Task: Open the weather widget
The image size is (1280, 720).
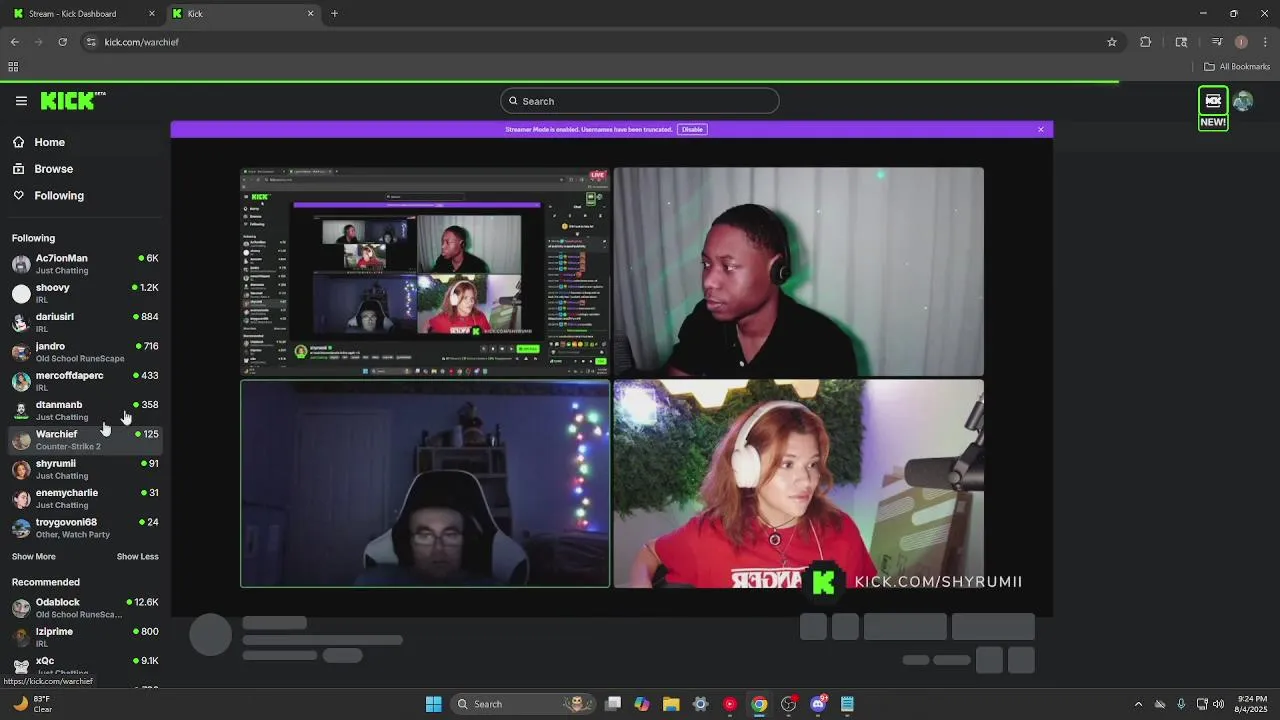Action: pyautogui.click(x=34, y=704)
